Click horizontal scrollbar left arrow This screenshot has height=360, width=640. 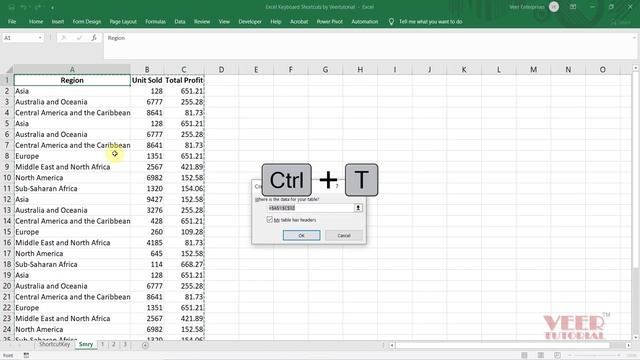[392, 345]
